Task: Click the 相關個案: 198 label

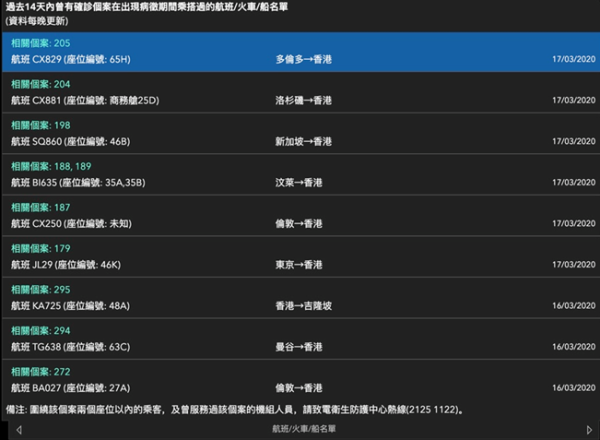Action: click(40, 126)
